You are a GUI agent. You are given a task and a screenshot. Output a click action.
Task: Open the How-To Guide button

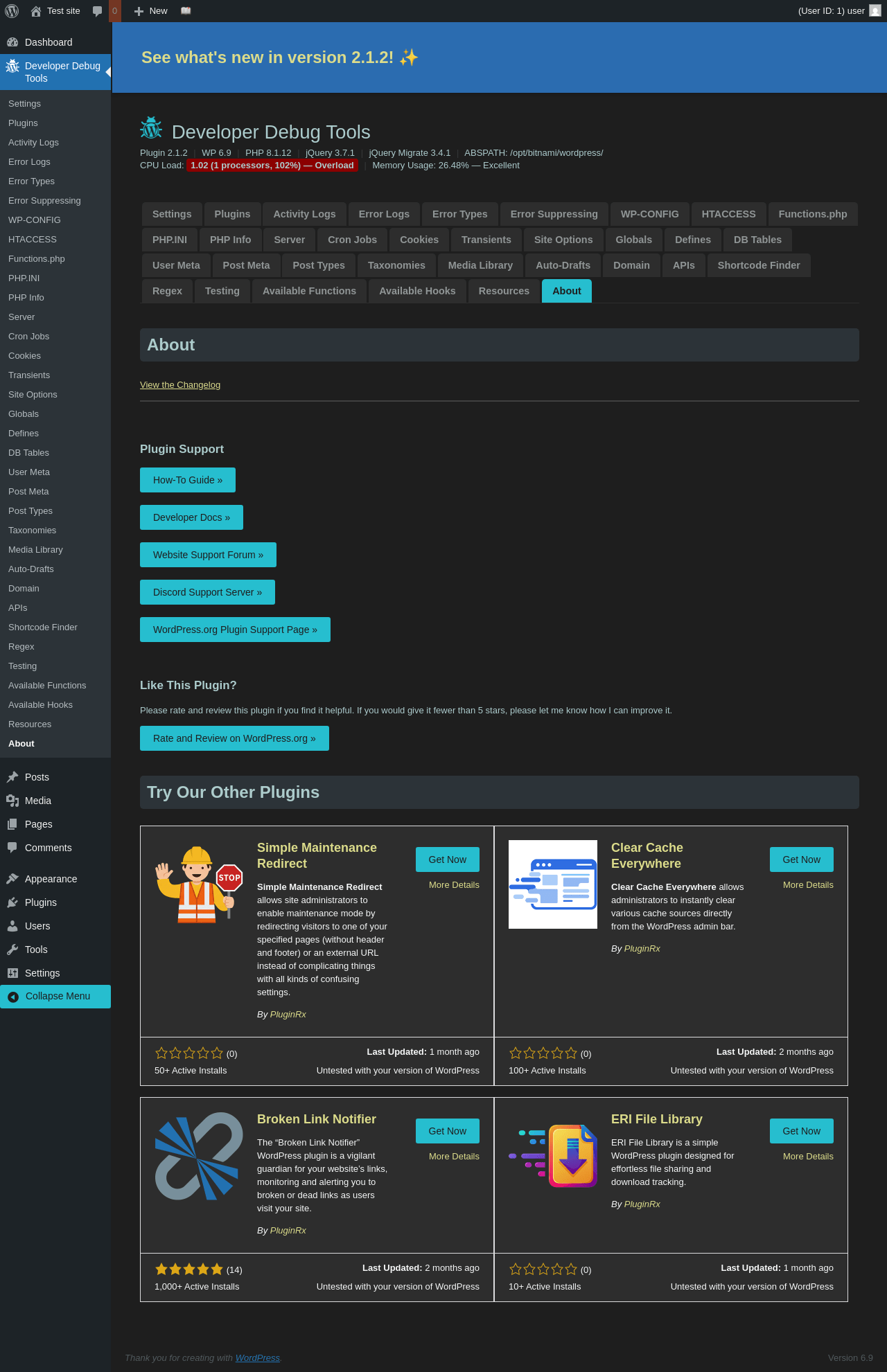pyautogui.click(x=188, y=480)
